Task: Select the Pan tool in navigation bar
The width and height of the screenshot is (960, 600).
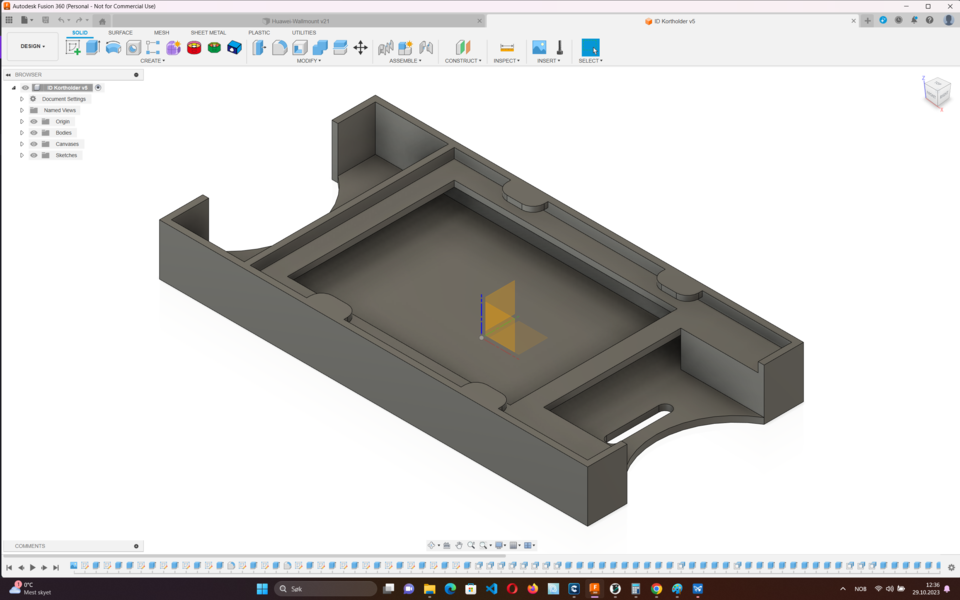Action: tap(459, 545)
